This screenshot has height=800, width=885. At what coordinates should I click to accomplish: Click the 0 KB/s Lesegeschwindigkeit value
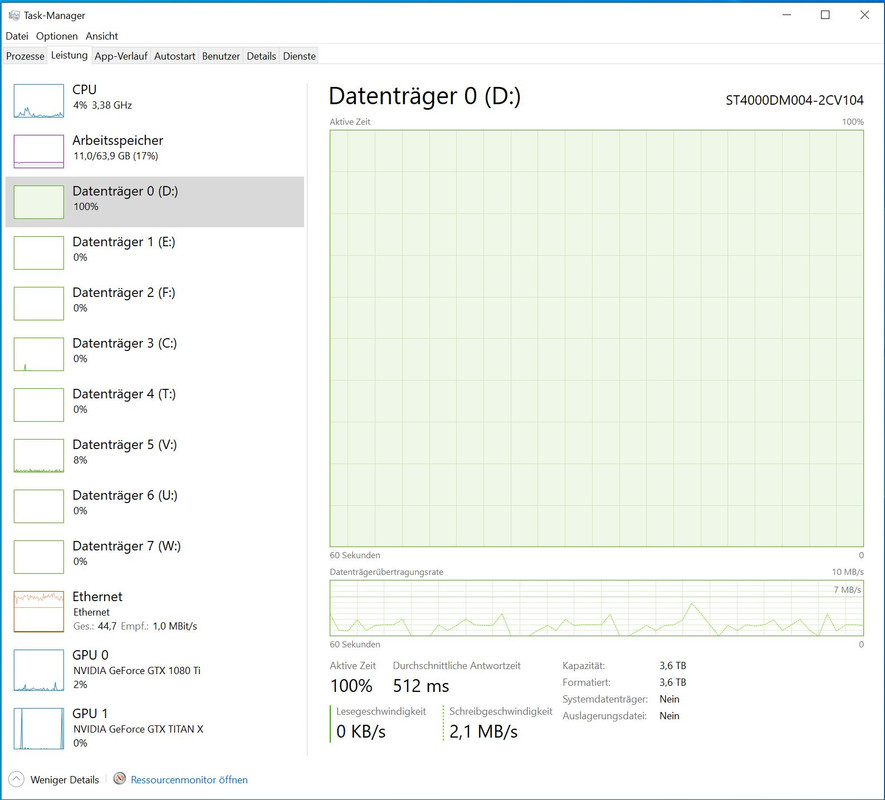361,732
